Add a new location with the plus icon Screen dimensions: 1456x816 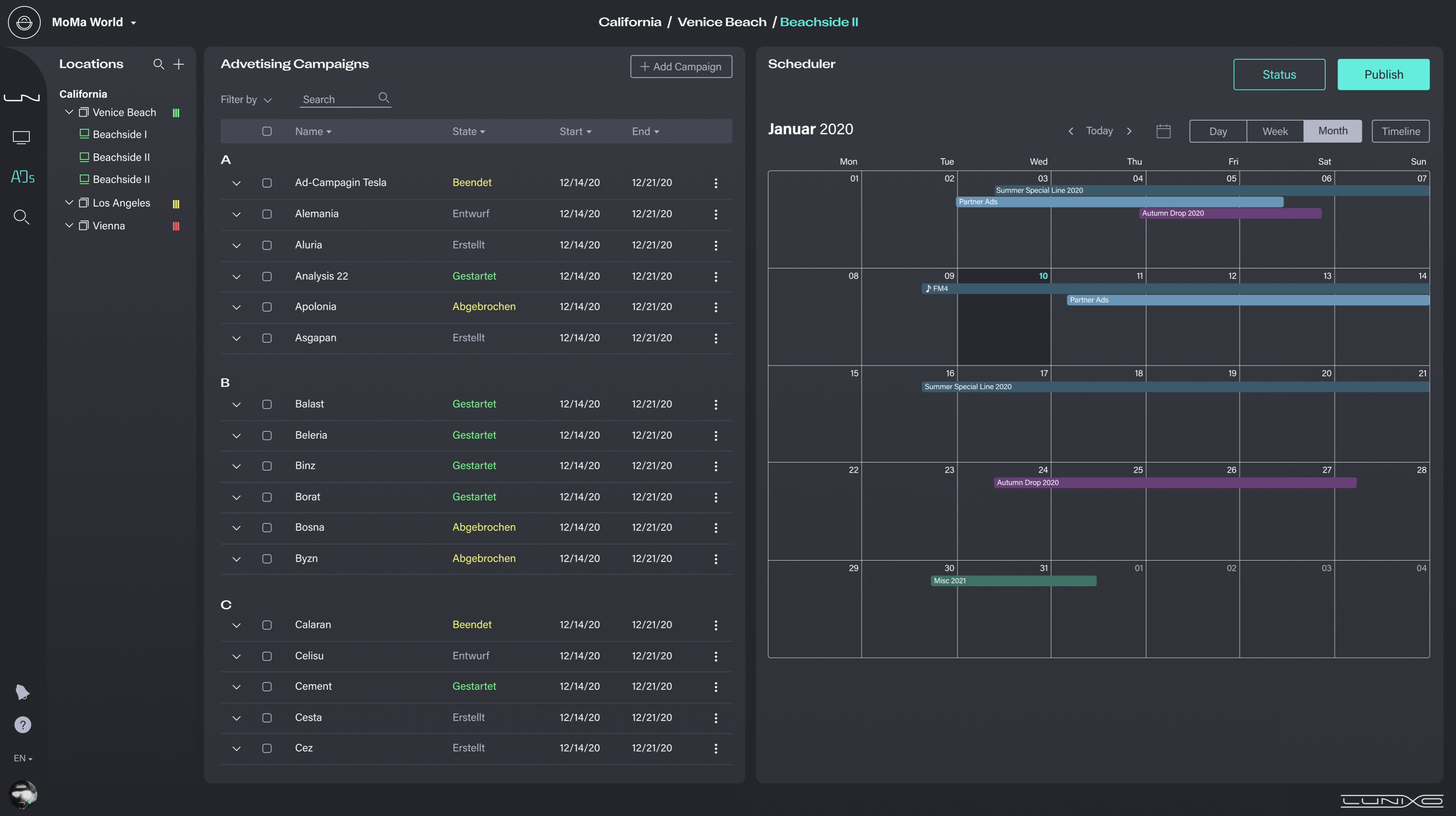(x=178, y=64)
